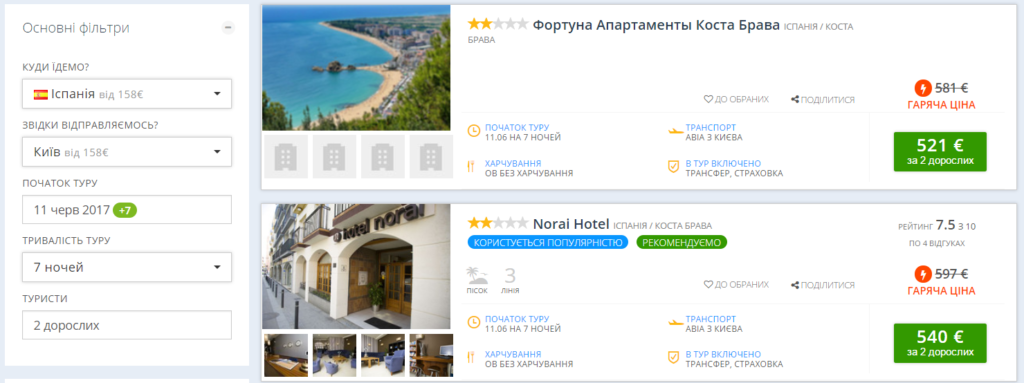Open the по 4 відгуках reviews link
This screenshot has height=383, width=1024.
(936, 243)
